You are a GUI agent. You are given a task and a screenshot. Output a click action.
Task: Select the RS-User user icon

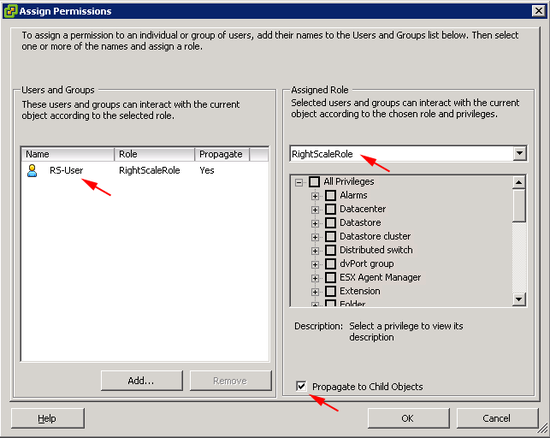click(x=32, y=170)
